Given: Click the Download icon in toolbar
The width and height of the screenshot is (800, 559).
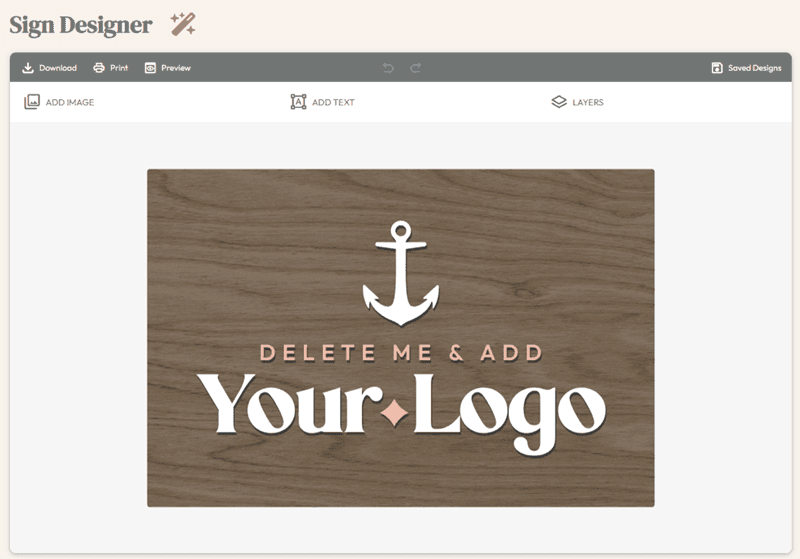Looking at the screenshot, I should [28, 68].
